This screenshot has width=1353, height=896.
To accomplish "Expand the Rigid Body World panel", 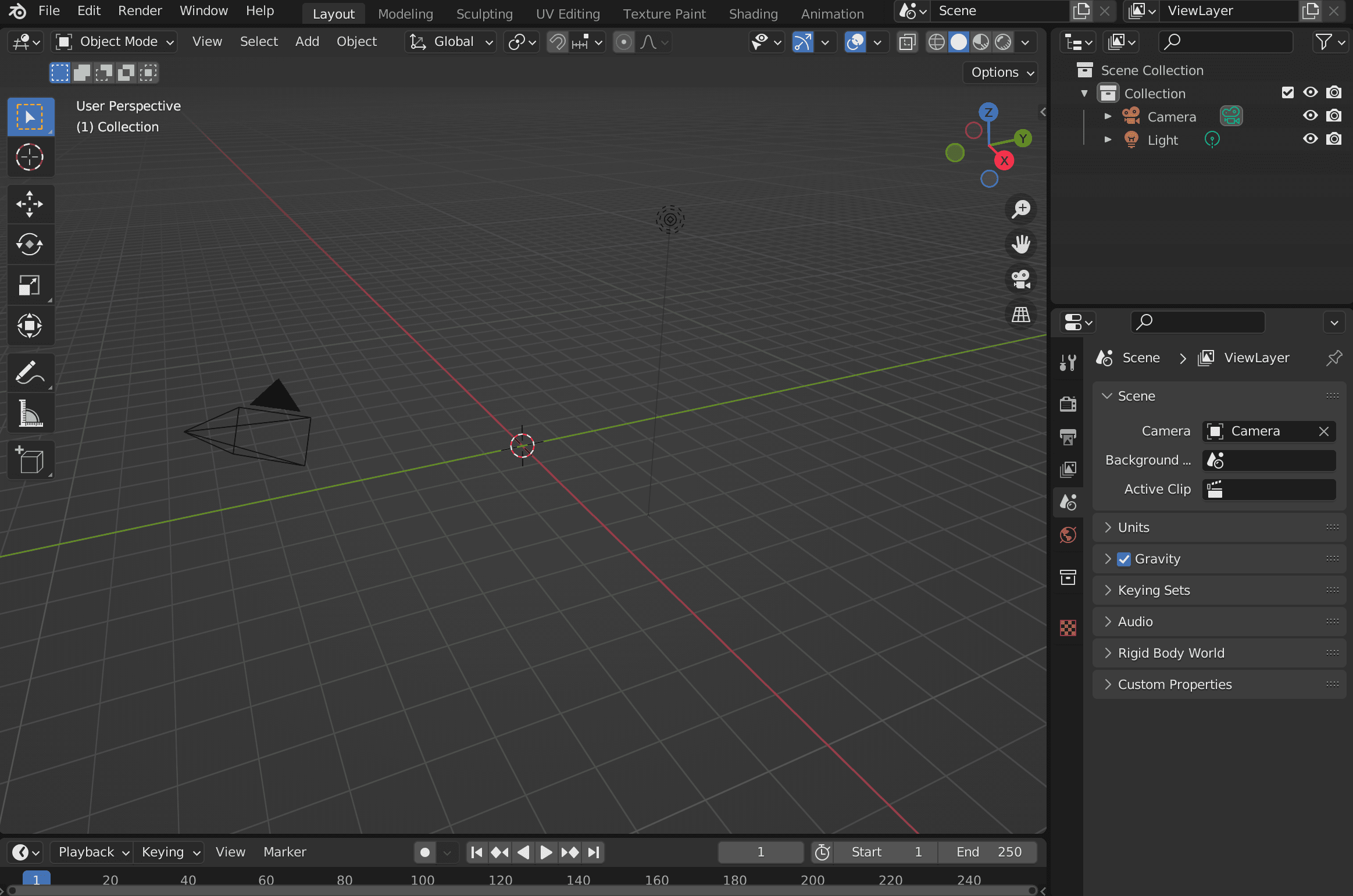I will point(1219,653).
